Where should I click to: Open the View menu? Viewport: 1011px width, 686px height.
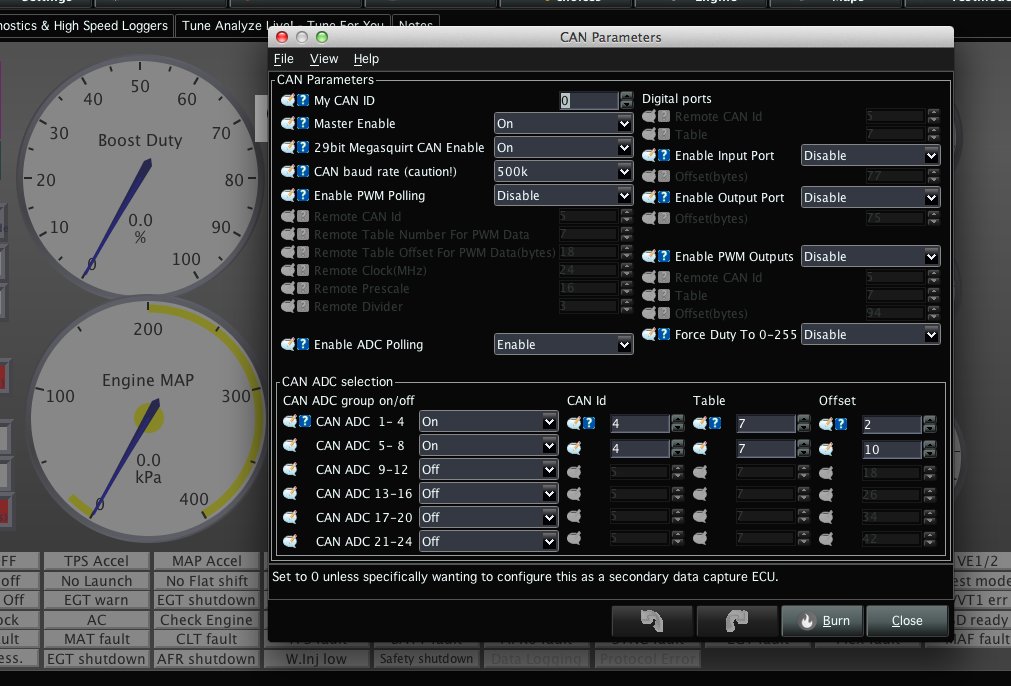(324, 59)
